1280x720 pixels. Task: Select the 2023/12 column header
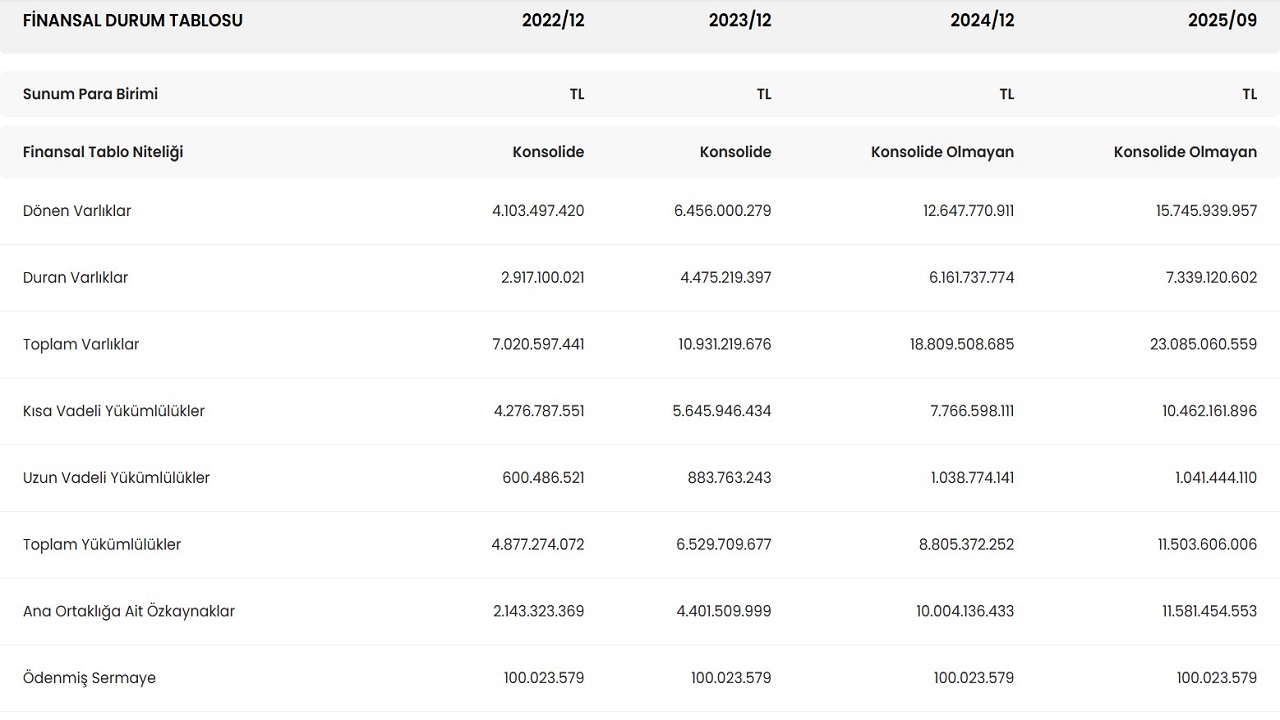740,20
